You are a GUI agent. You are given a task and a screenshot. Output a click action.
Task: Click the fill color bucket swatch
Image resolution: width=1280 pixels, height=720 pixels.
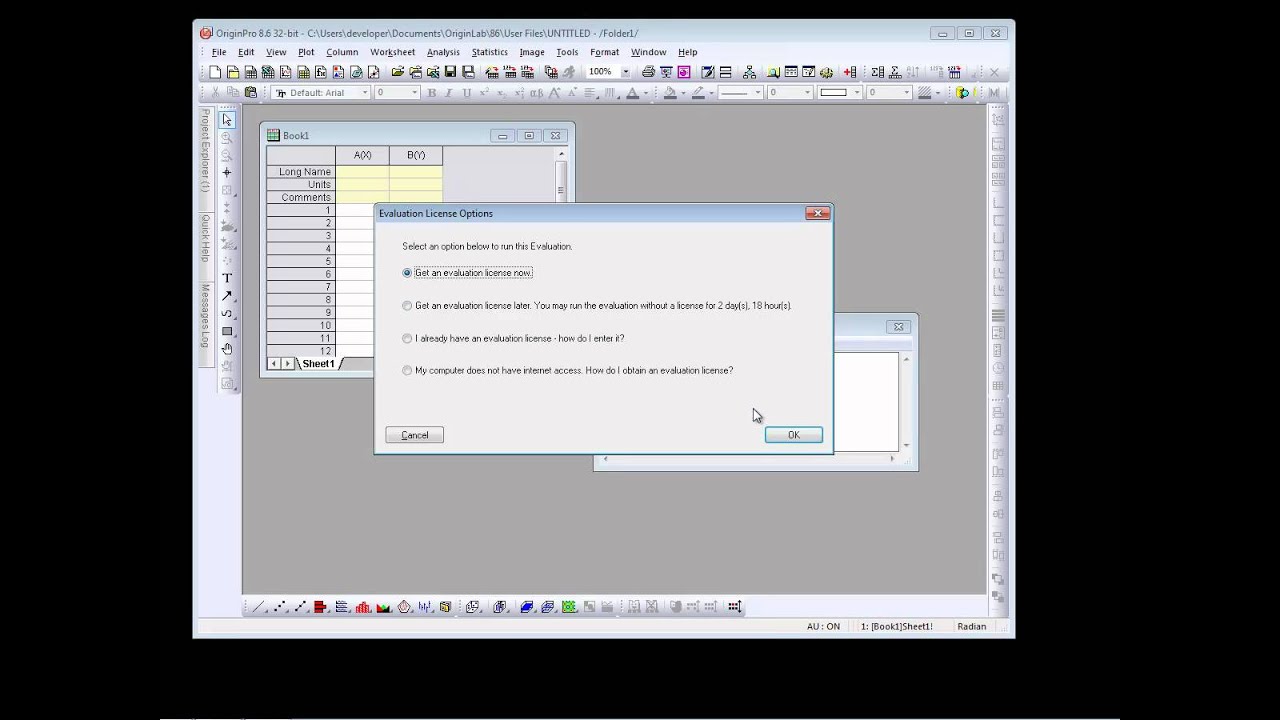tap(670, 92)
